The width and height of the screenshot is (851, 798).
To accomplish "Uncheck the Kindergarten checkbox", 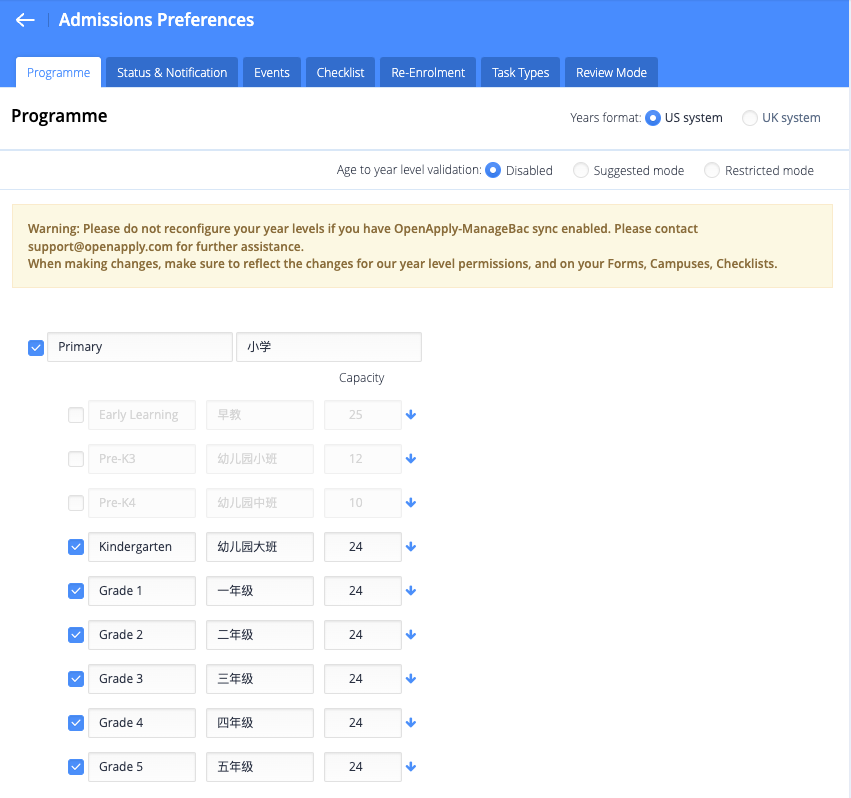I will coord(76,547).
